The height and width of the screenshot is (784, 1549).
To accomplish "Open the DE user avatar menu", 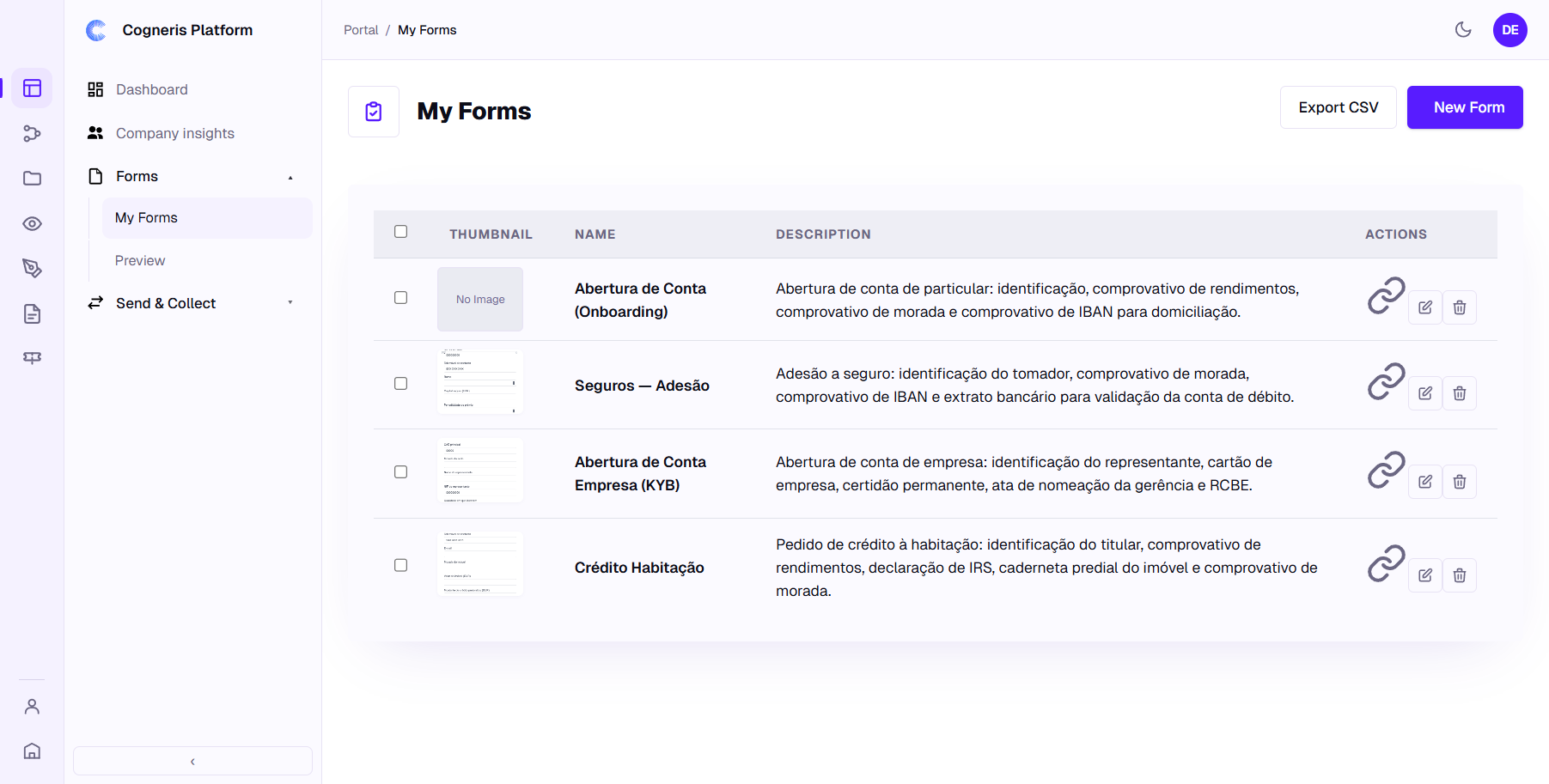I will tap(1509, 30).
